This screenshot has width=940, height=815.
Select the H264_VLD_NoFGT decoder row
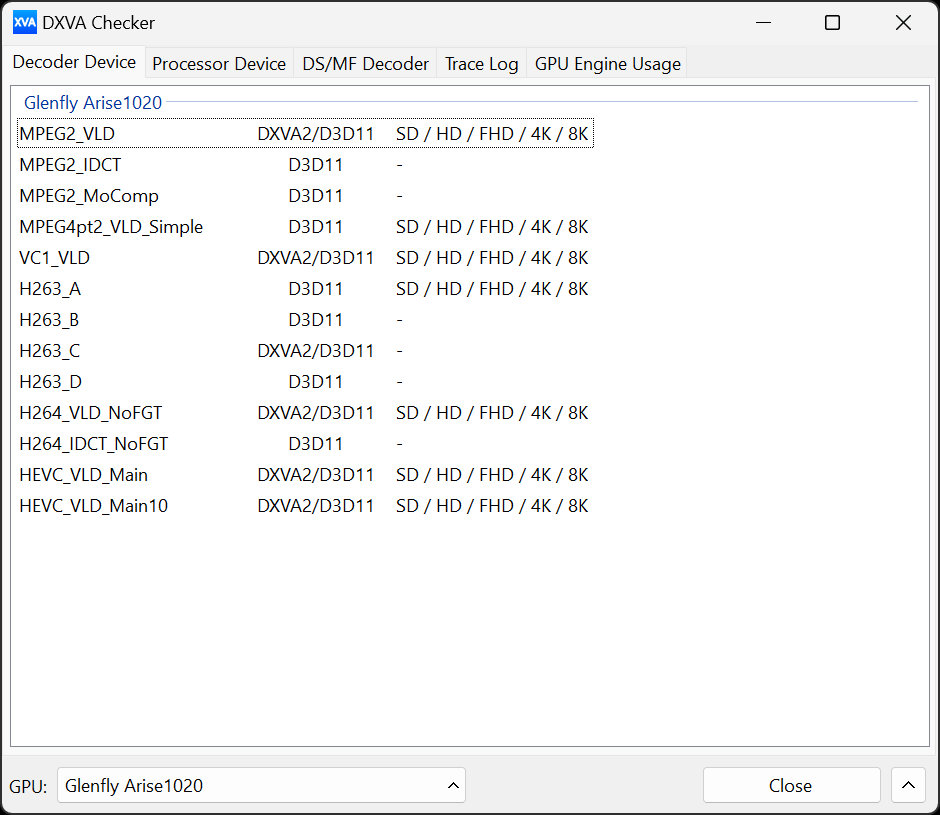pos(91,413)
